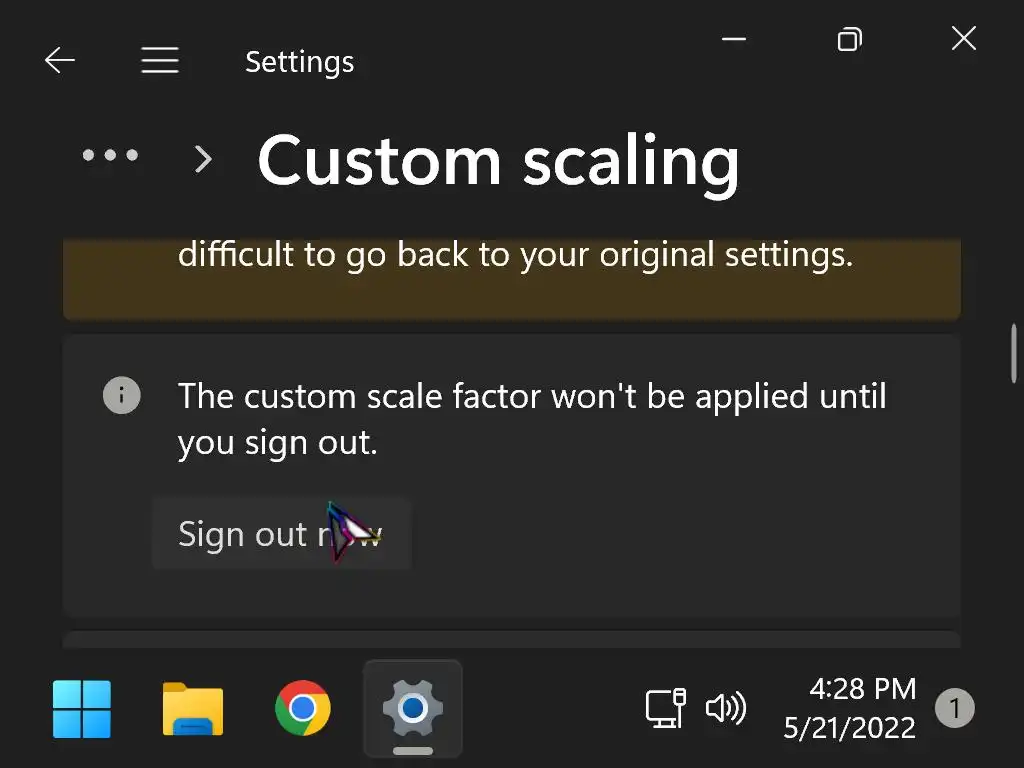This screenshot has height=768, width=1024.
Task: Click the info icon beside the scale factor notice
Action: [121, 396]
